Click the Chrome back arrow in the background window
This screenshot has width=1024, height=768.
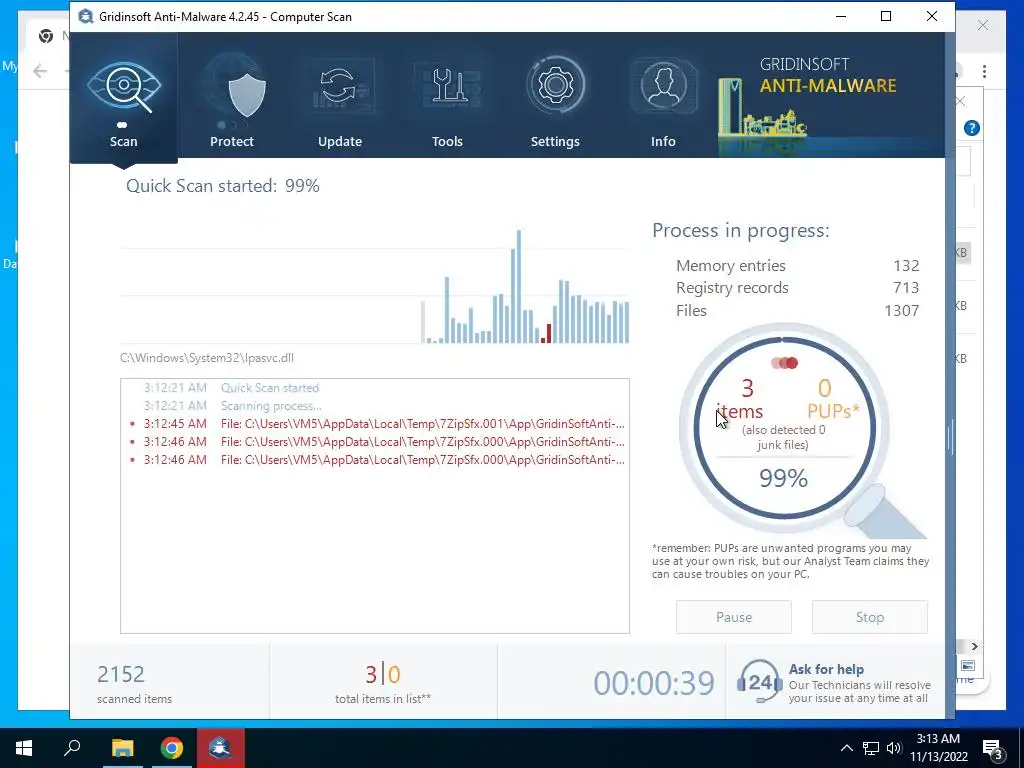[x=40, y=71]
